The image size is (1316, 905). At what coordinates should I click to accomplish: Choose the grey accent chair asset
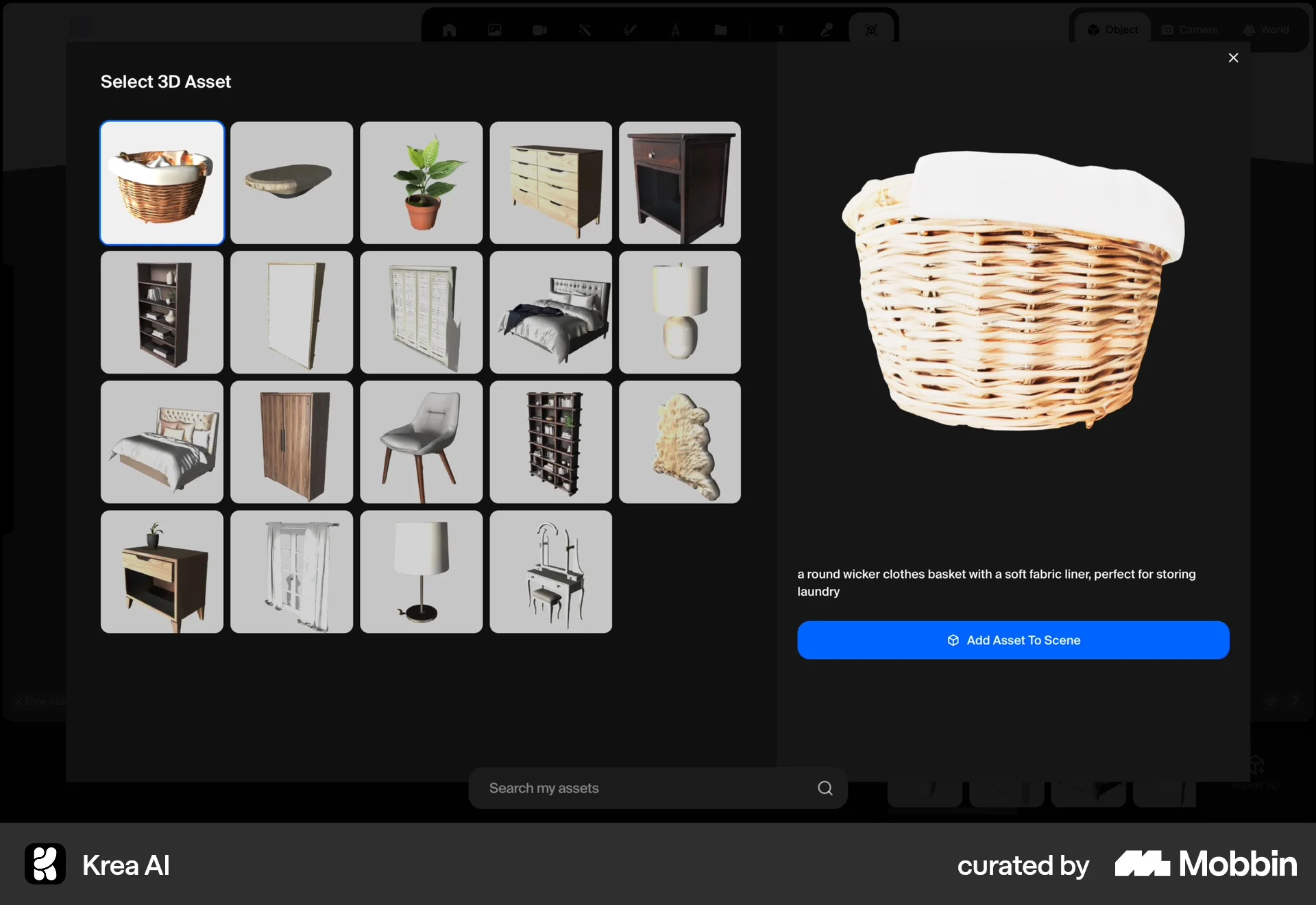click(421, 442)
